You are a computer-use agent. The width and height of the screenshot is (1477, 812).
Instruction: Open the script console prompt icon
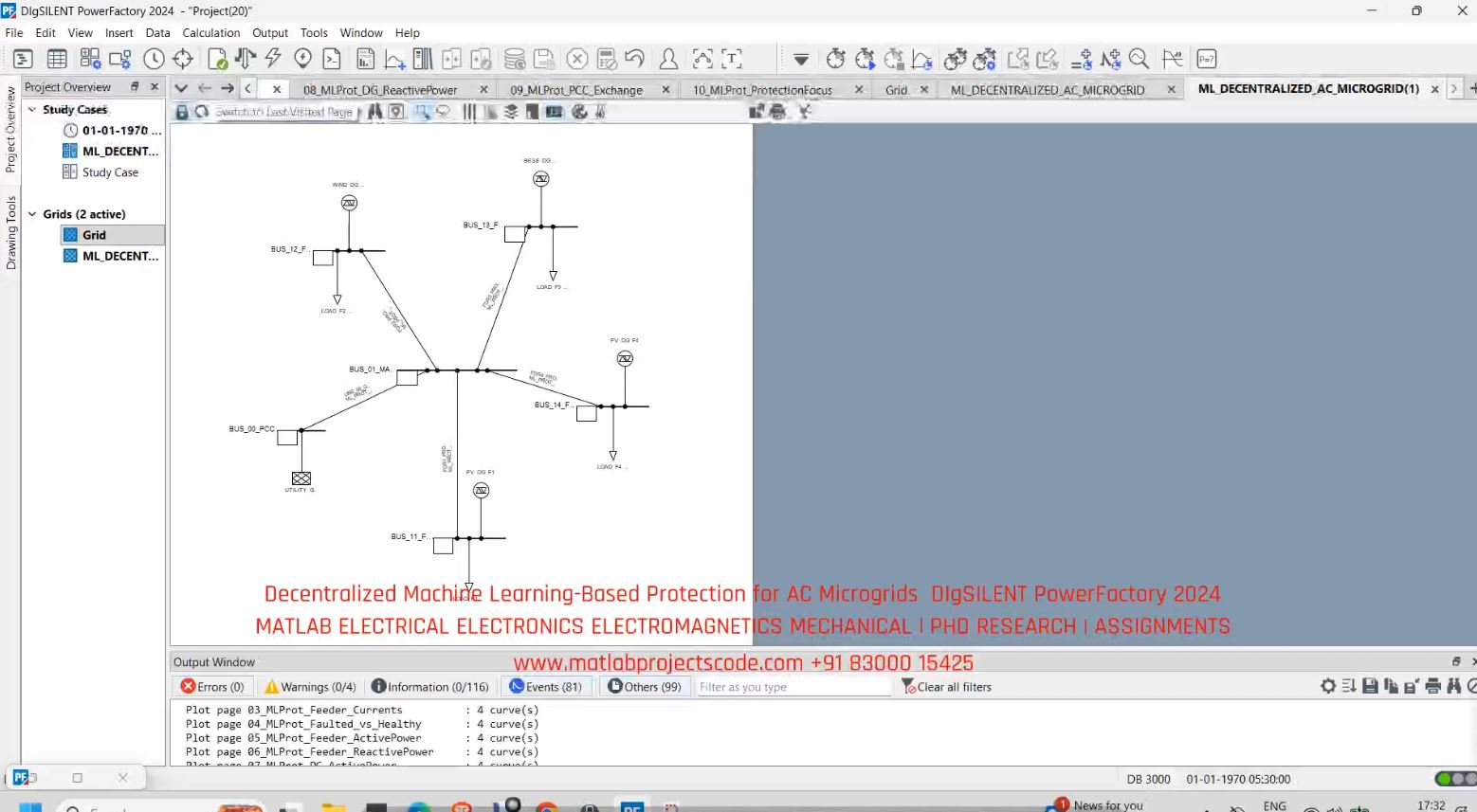(332, 59)
